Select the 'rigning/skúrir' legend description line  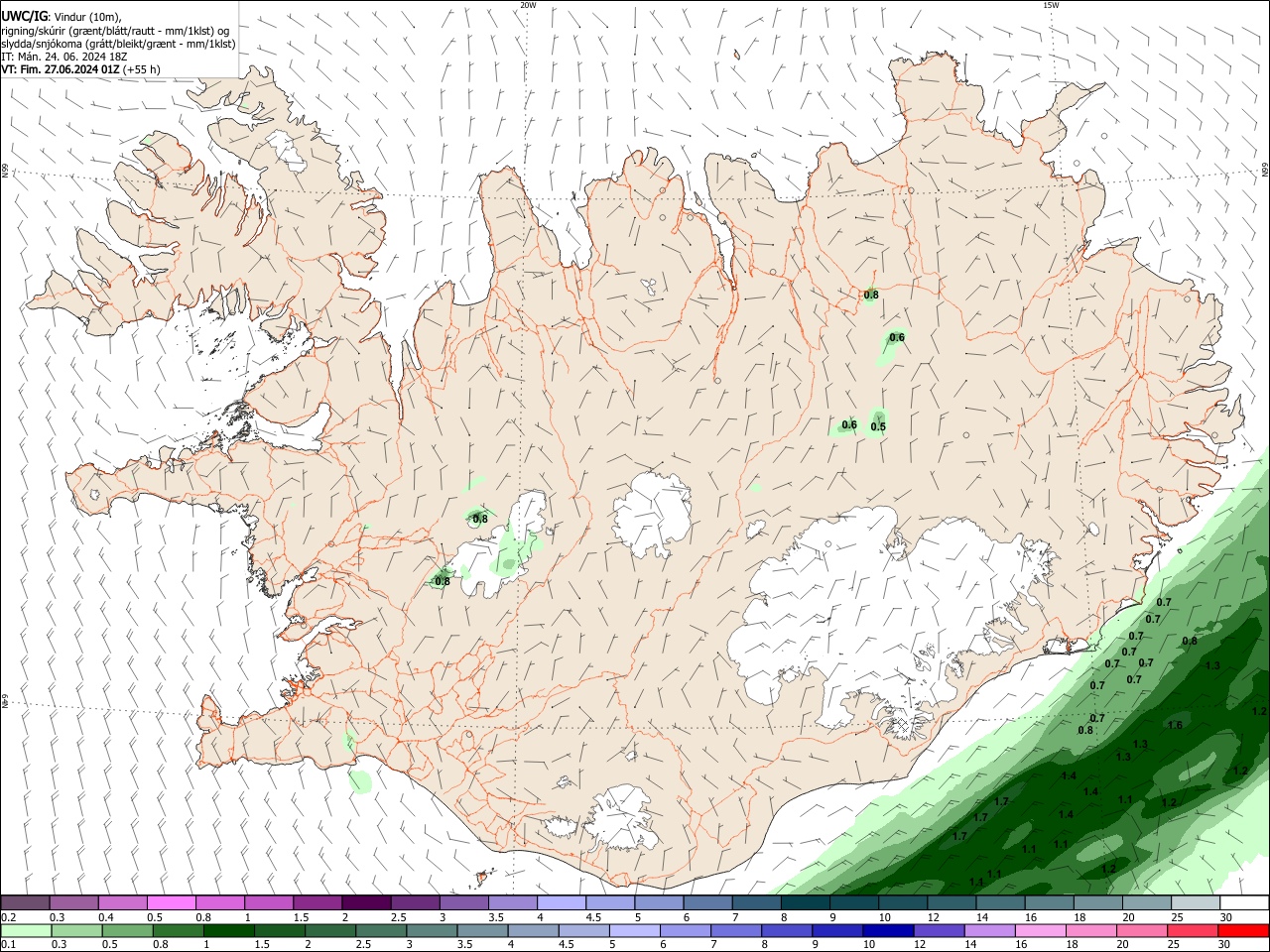pyautogui.click(x=114, y=31)
